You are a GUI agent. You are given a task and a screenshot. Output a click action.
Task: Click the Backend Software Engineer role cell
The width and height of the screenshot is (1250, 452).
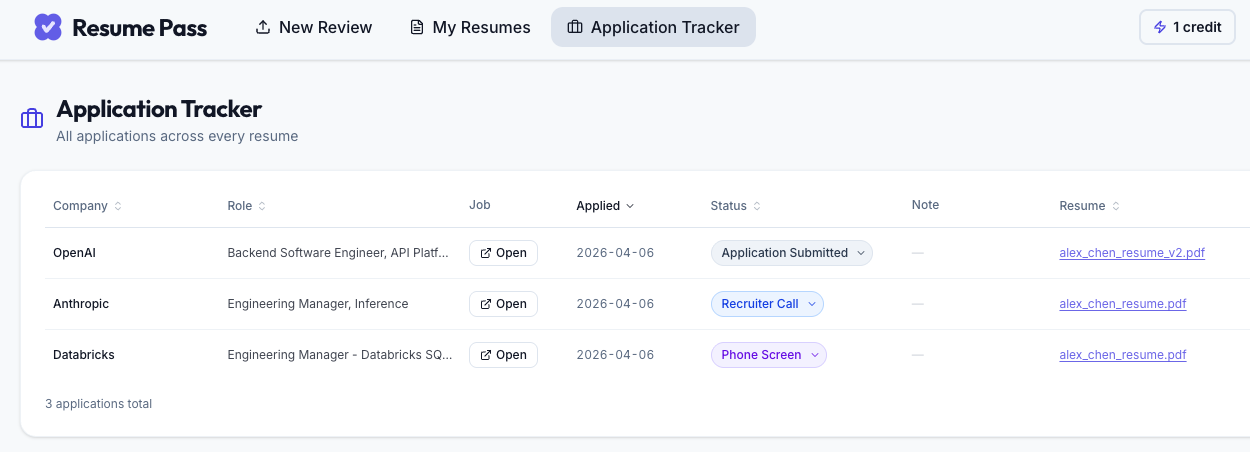pyautogui.click(x=338, y=253)
